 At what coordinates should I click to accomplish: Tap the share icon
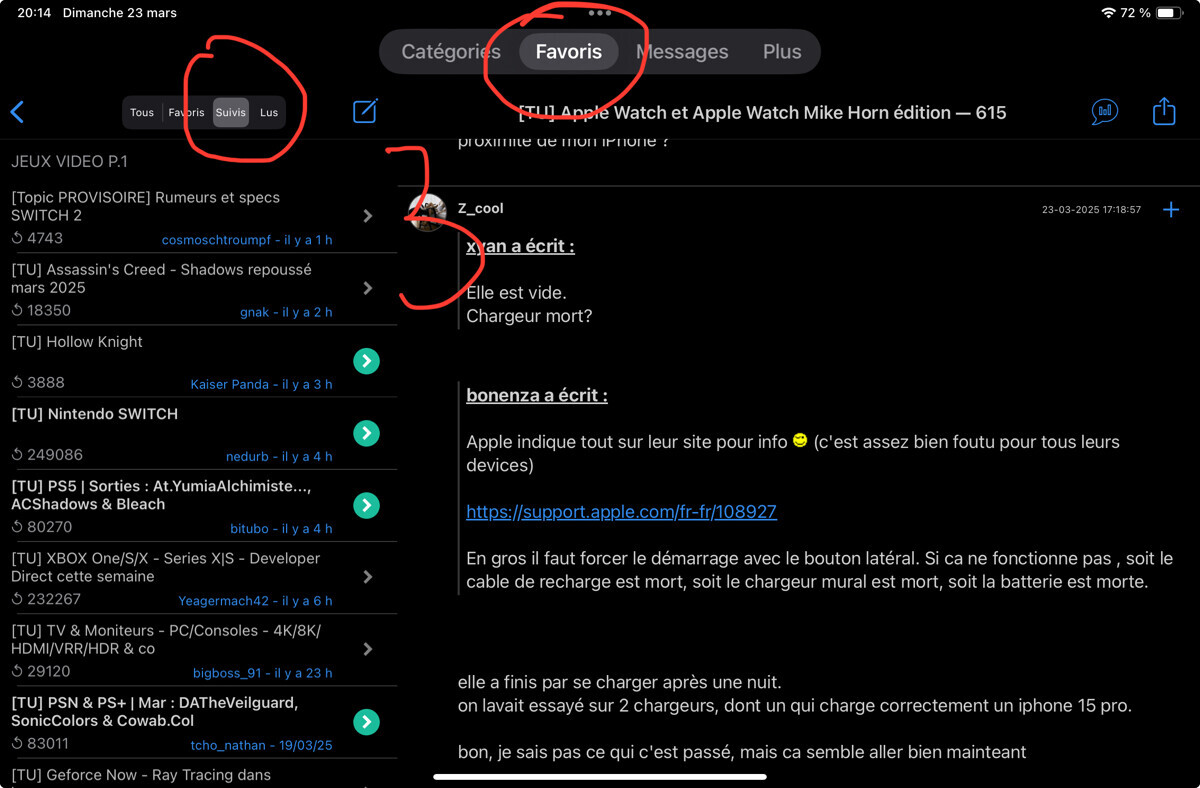pos(1164,110)
